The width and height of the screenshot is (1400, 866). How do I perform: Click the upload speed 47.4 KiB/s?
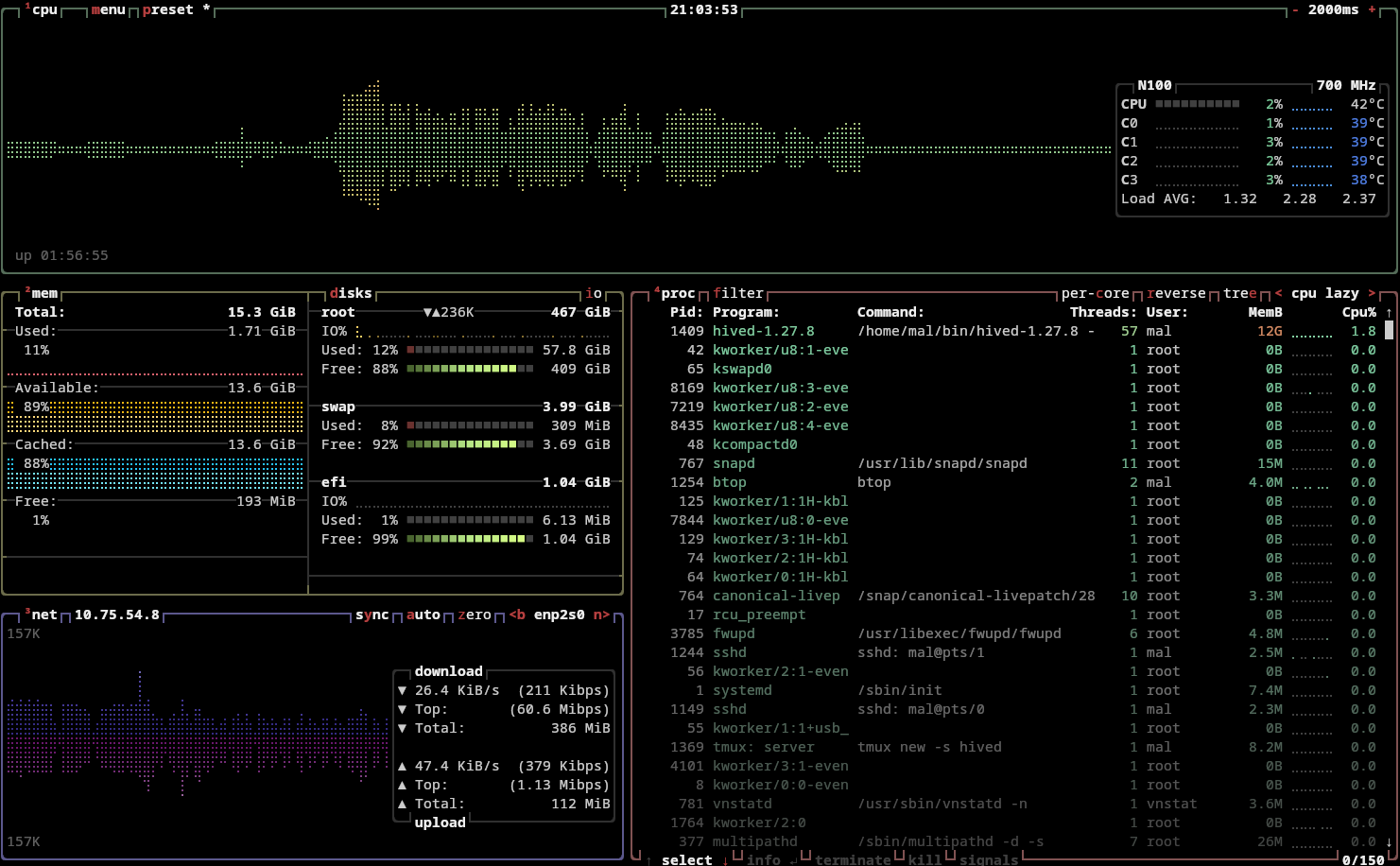(458, 766)
